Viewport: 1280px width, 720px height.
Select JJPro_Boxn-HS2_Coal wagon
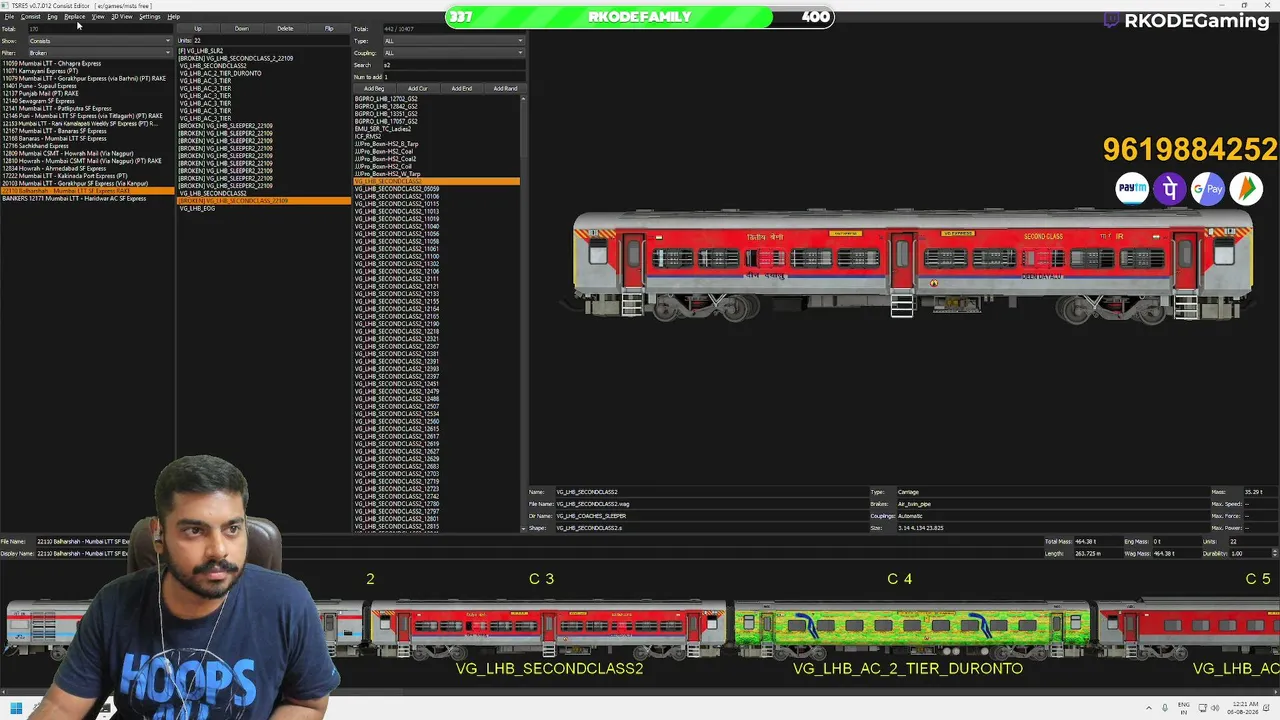(x=385, y=152)
